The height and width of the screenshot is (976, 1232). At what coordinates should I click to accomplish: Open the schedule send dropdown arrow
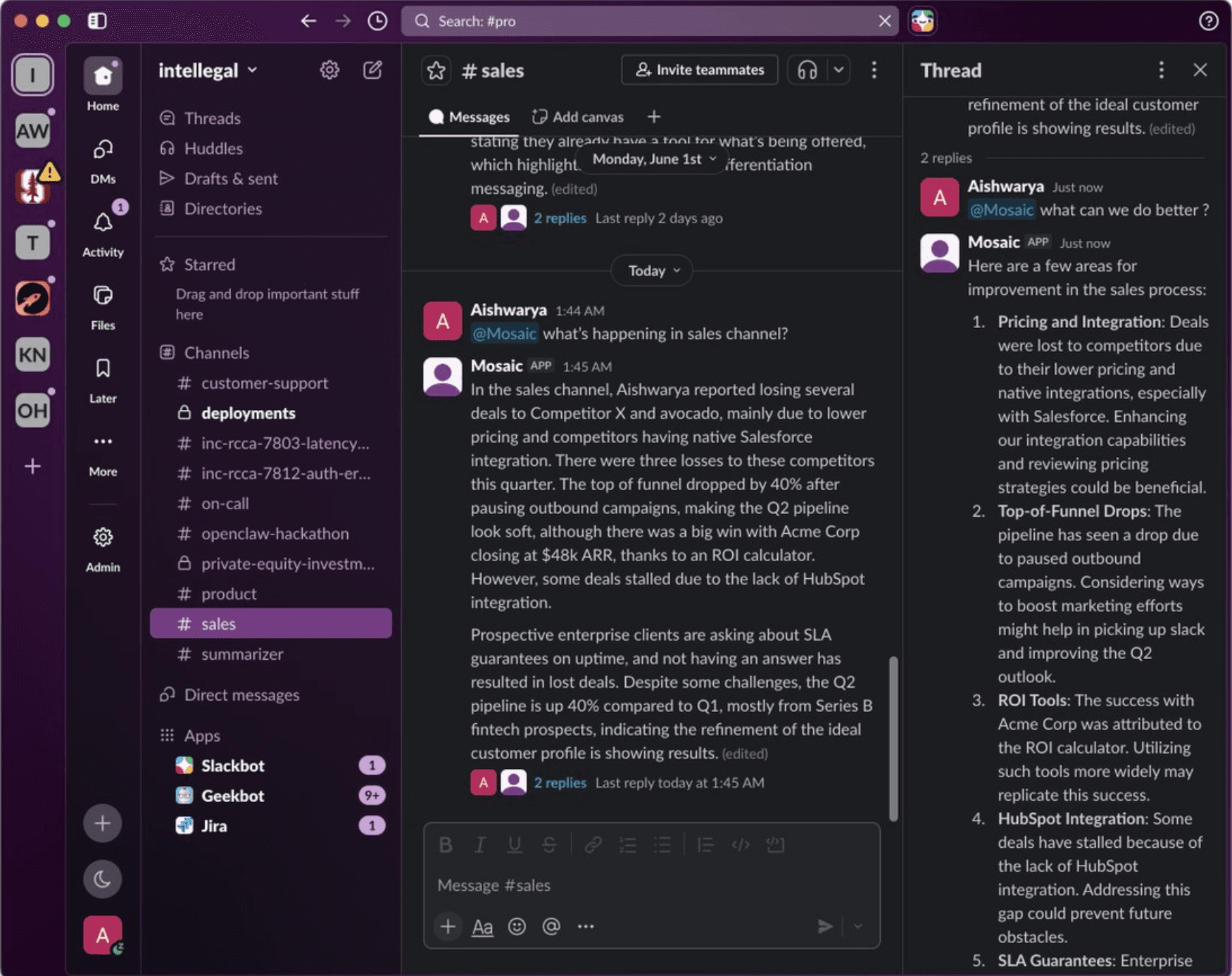click(857, 927)
